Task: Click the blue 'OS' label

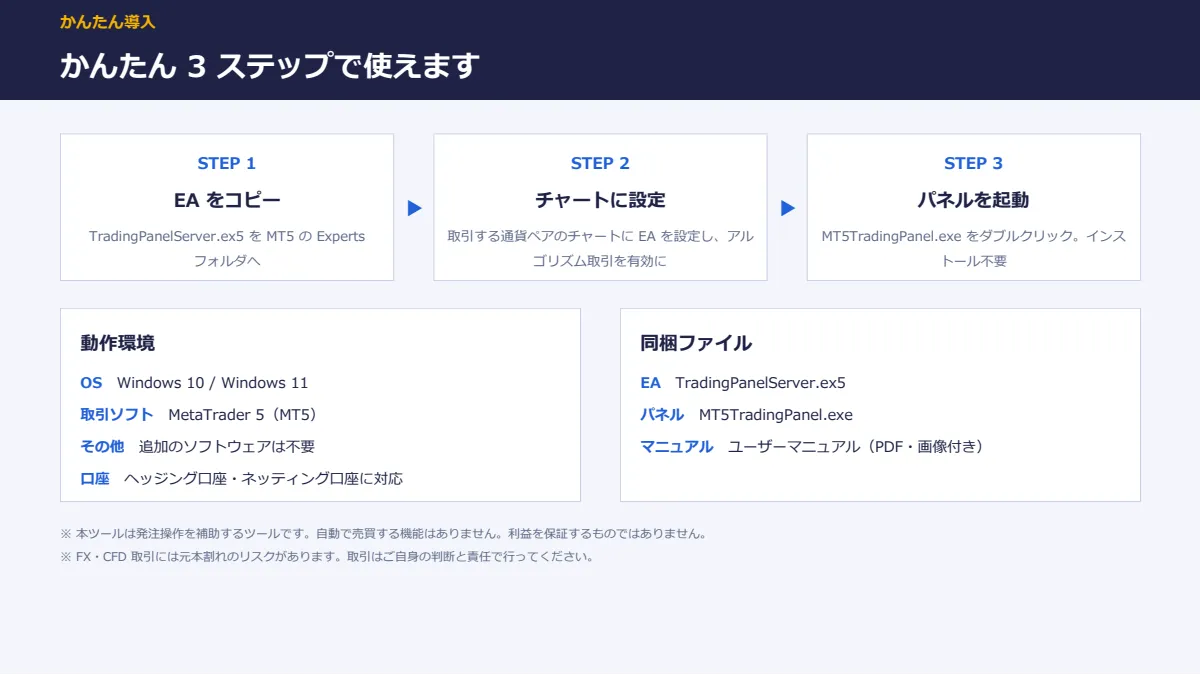Action: (91, 383)
